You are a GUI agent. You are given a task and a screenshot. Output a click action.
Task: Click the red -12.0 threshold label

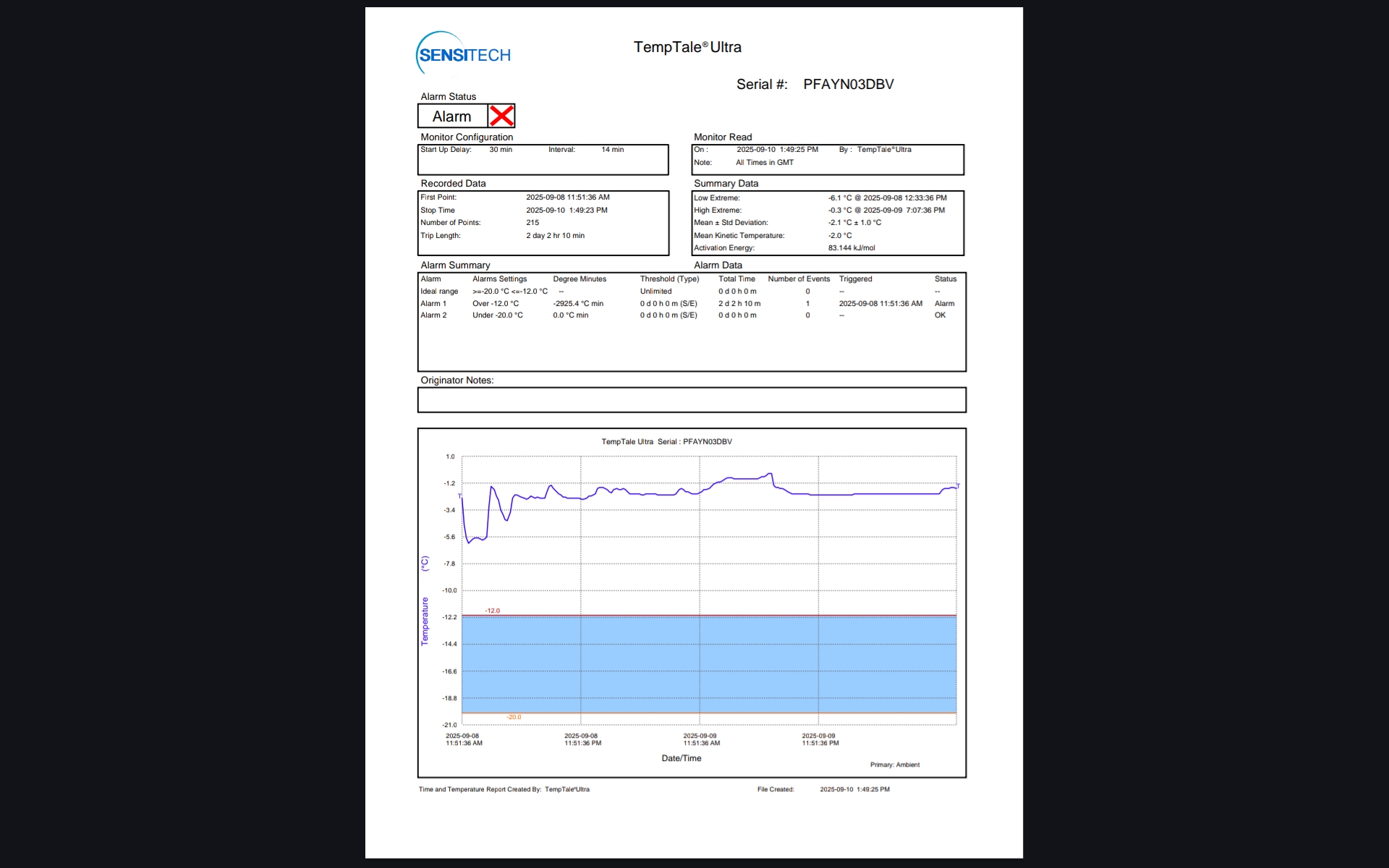[493, 610]
